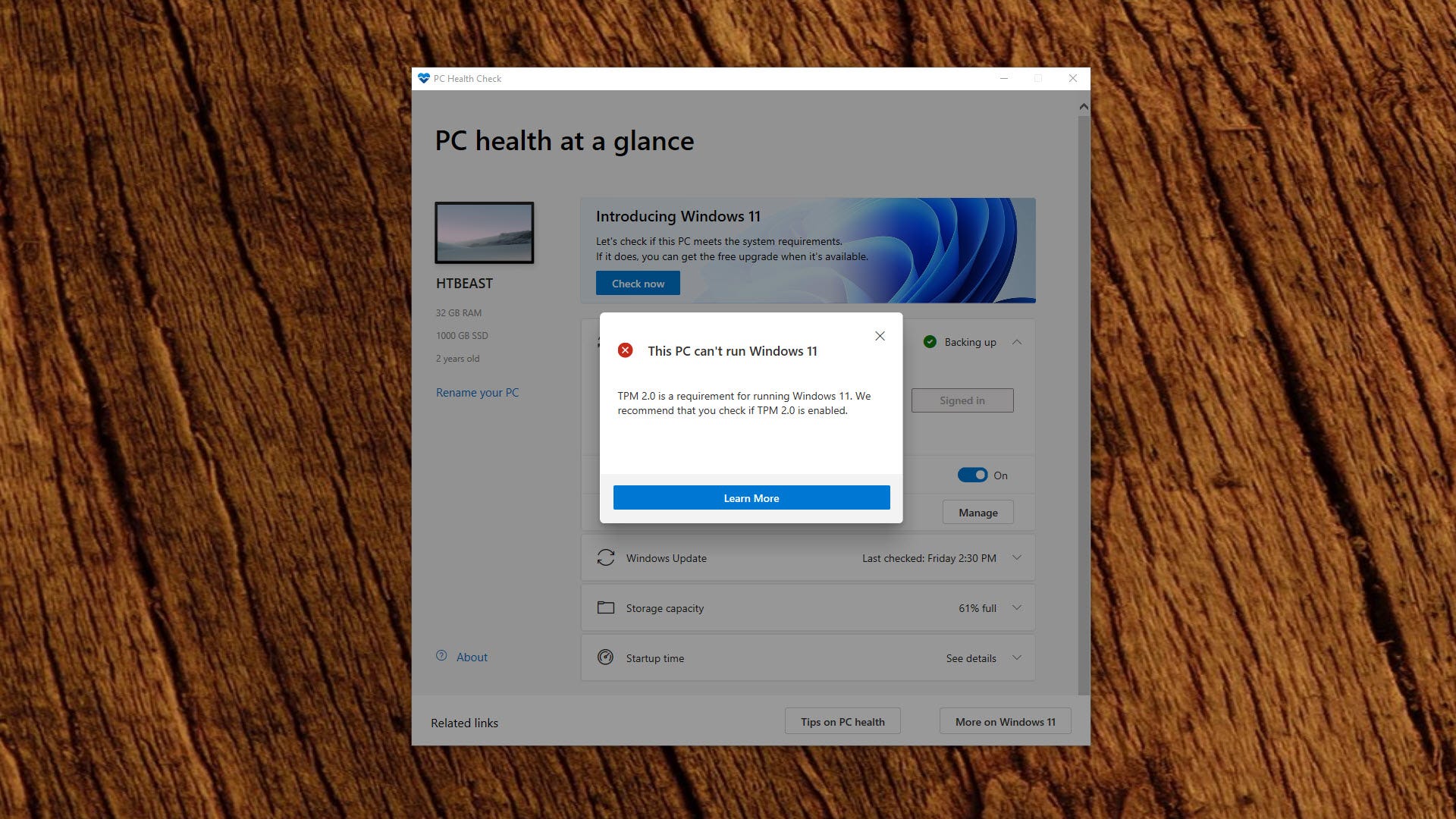
Task: Click the error red X icon in dialog
Action: pos(624,349)
